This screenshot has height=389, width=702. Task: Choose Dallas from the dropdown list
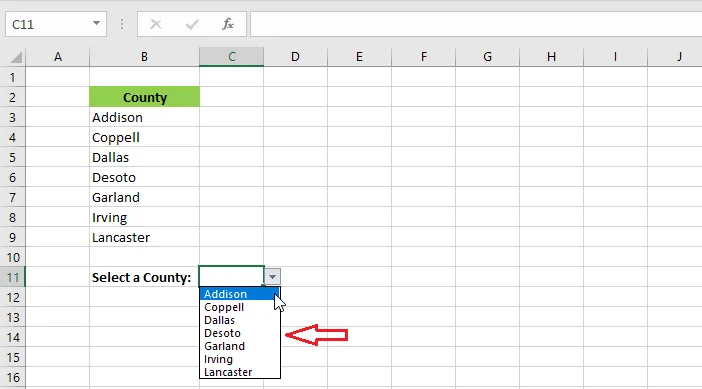(x=240, y=320)
